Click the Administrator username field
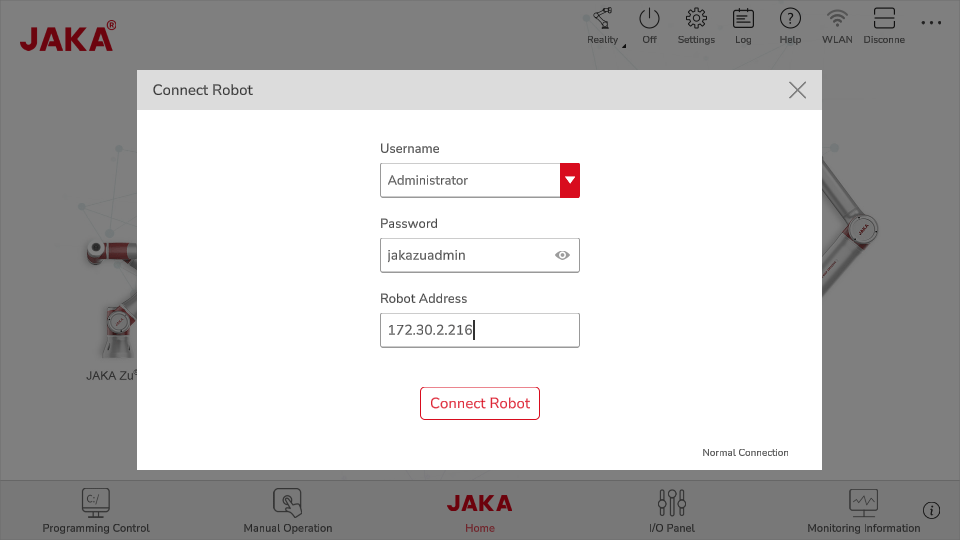This screenshot has width=960, height=540. [470, 181]
